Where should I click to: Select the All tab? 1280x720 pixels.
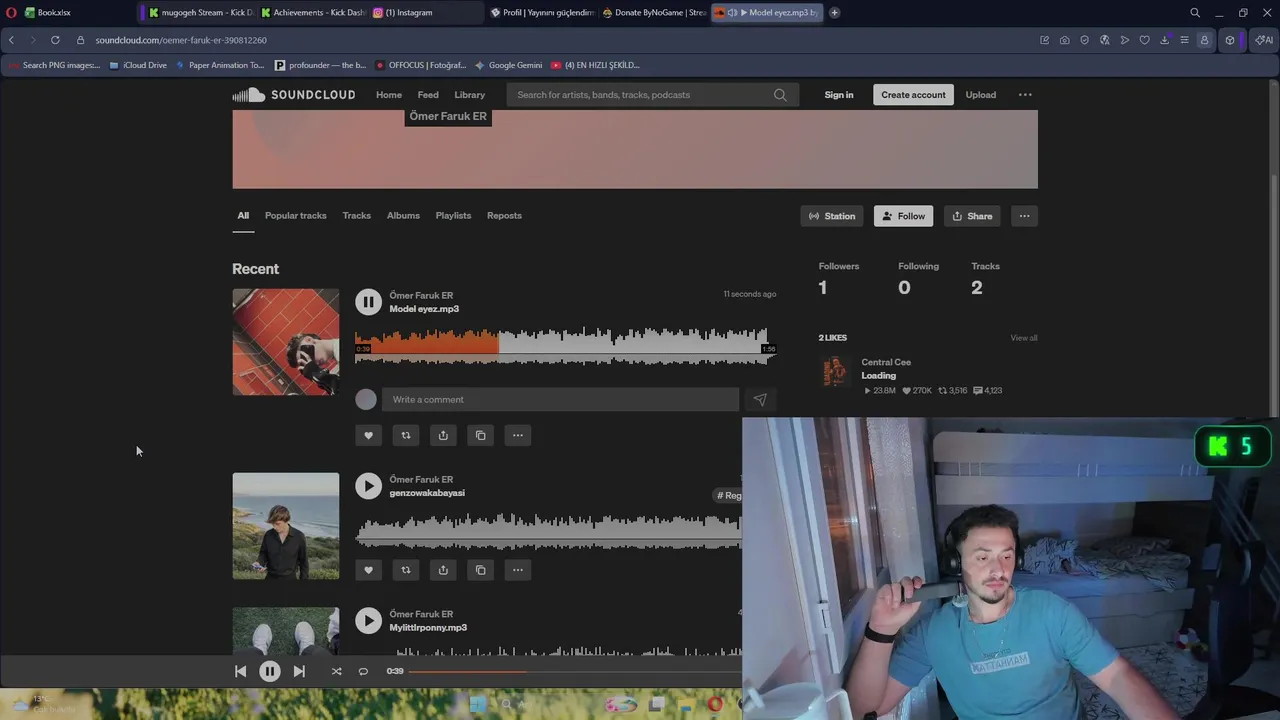click(x=243, y=216)
